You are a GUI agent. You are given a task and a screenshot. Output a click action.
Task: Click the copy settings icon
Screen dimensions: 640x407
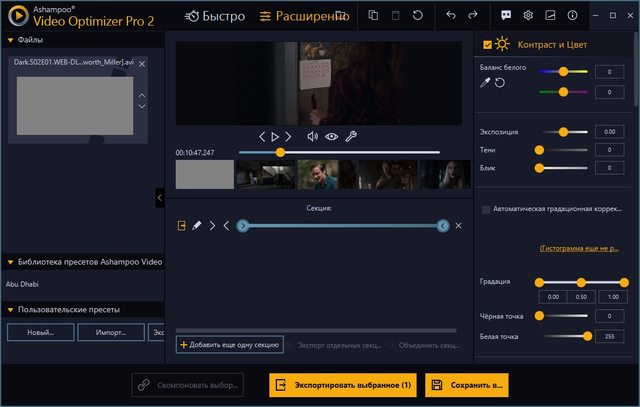point(373,16)
